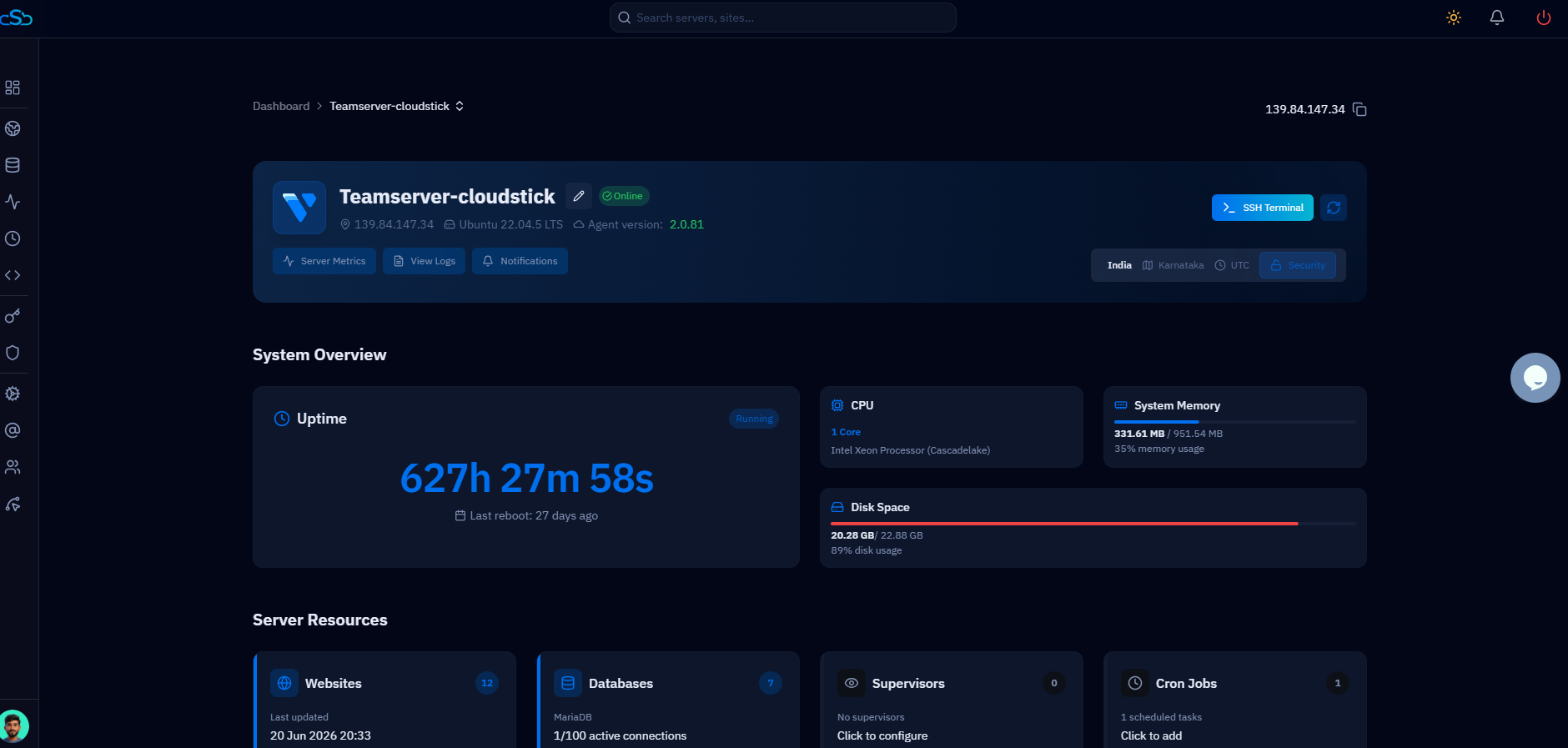This screenshot has height=748, width=1568.
Task: Open the bottom sidebar icon below users
Action: click(13, 504)
